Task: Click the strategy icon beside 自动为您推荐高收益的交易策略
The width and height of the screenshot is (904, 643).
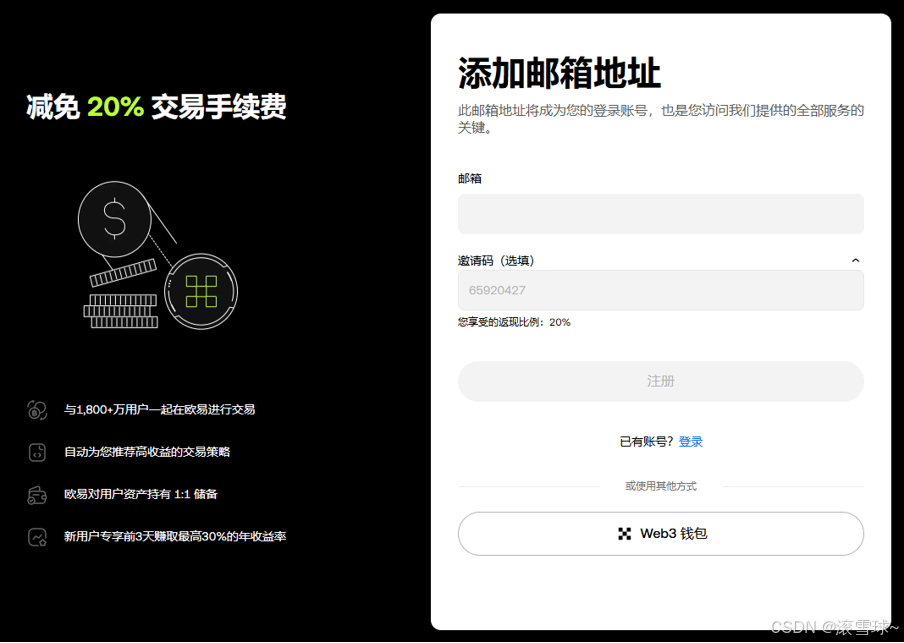Action: (37, 452)
